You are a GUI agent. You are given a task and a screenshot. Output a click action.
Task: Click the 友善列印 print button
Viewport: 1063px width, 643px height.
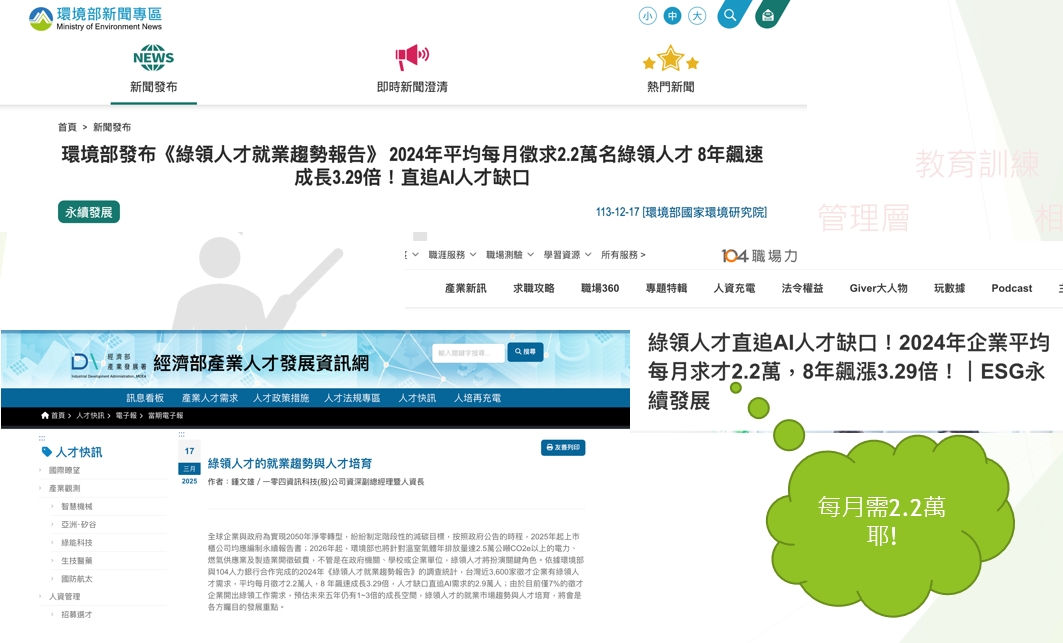[563, 448]
